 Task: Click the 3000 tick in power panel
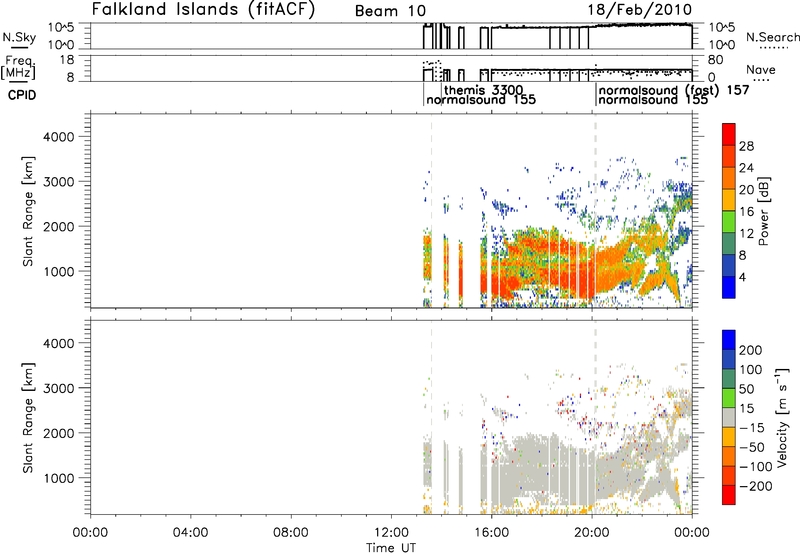(x=58, y=182)
